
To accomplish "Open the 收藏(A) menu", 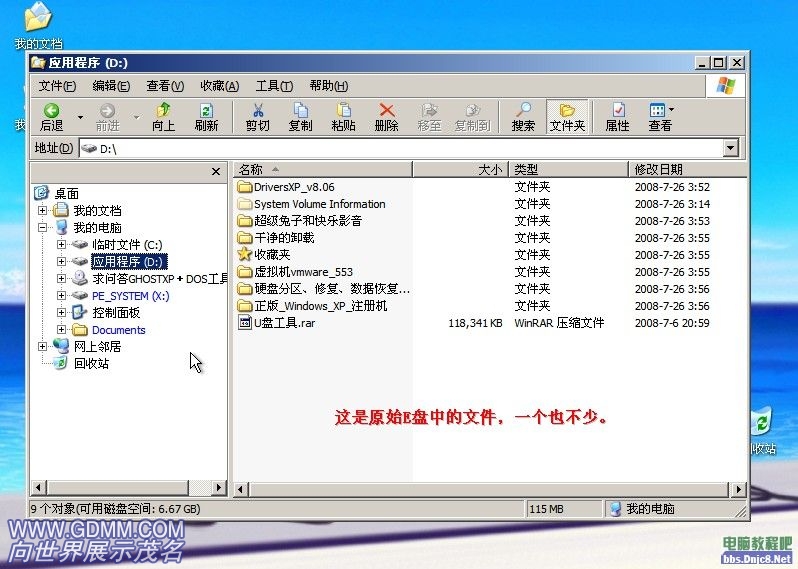I will (x=219, y=86).
